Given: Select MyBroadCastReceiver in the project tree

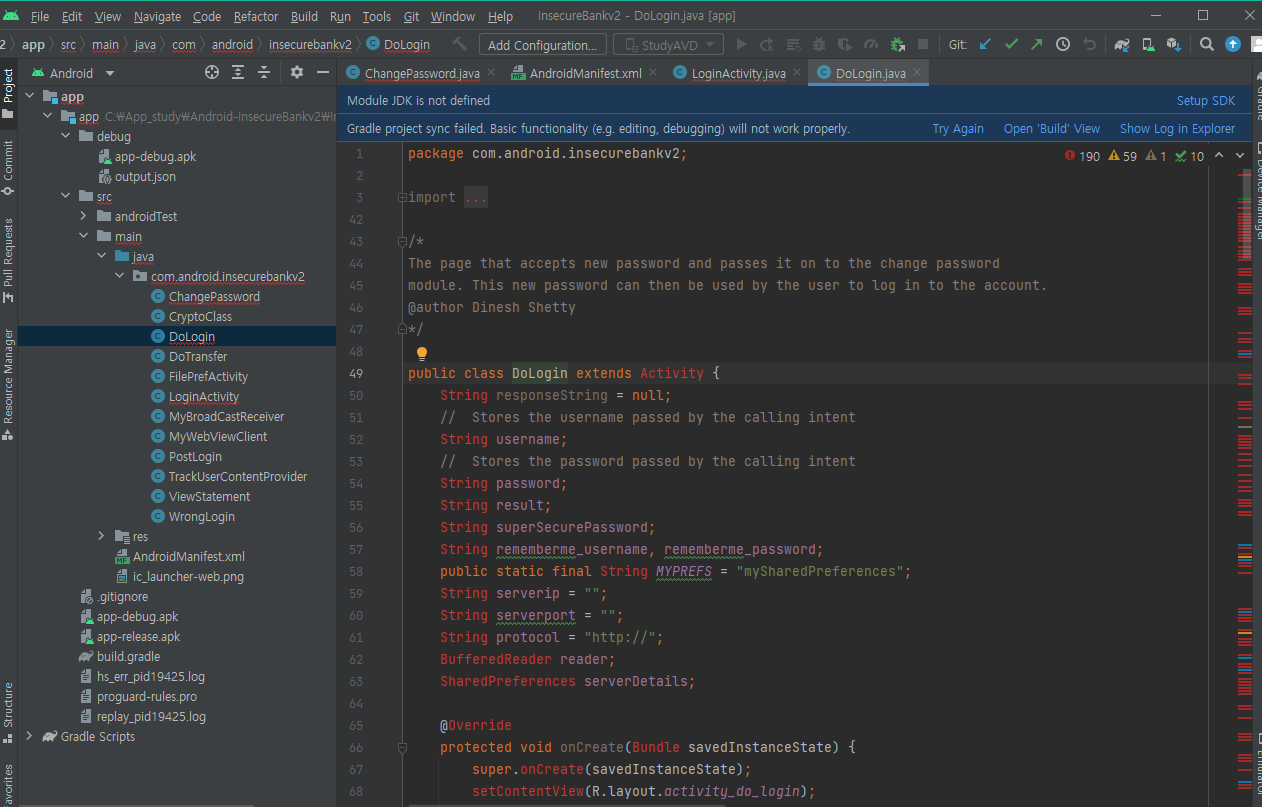Looking at the screenshot, I should coord(226,416).
